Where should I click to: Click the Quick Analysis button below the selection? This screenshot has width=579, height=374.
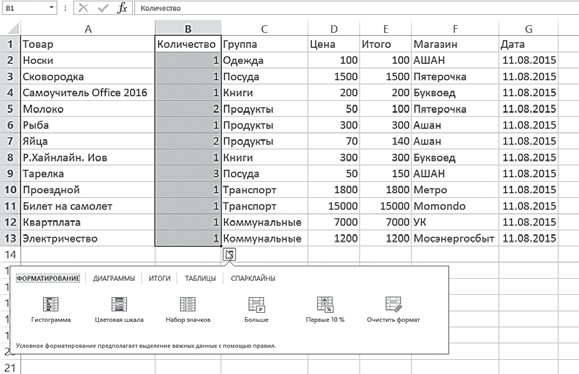(229, 254)
